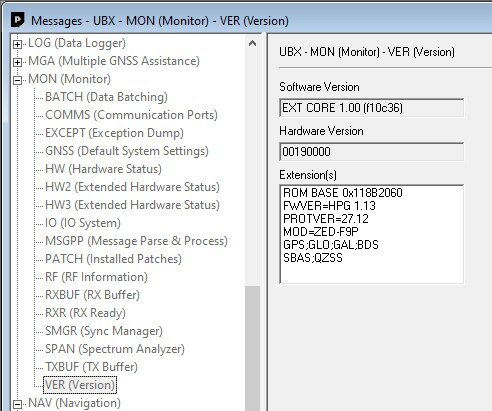Collapse the NAV (Navigation) node
This screenshot has height=411, width=492.
pos(17,404)
